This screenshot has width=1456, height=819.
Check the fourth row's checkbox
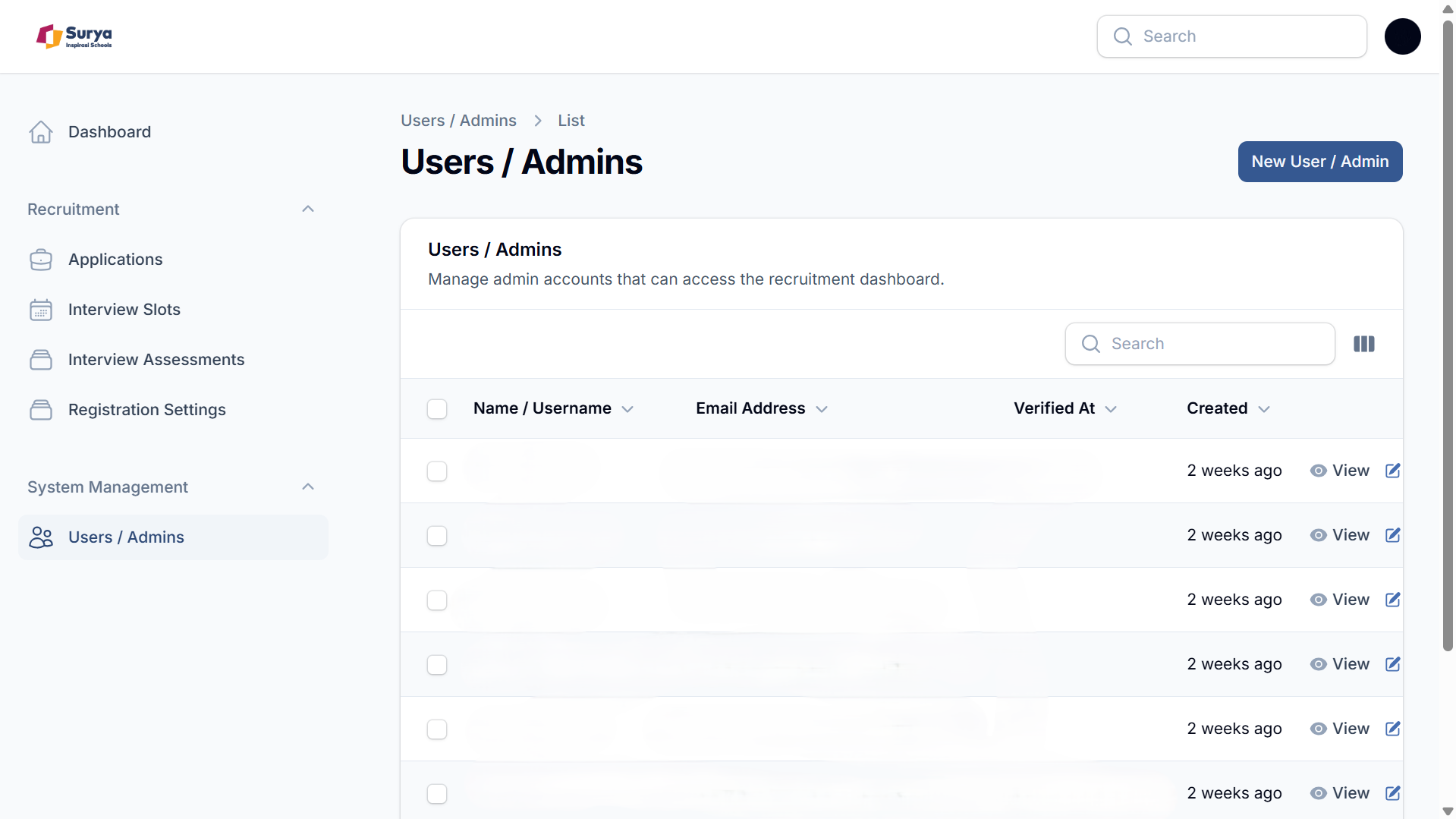tap(437, 665)
